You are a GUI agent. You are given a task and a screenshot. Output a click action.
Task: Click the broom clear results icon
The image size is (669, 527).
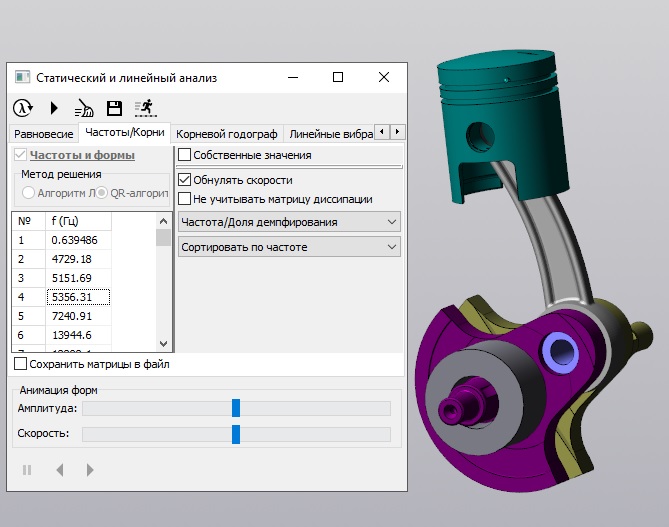point(84,108)
